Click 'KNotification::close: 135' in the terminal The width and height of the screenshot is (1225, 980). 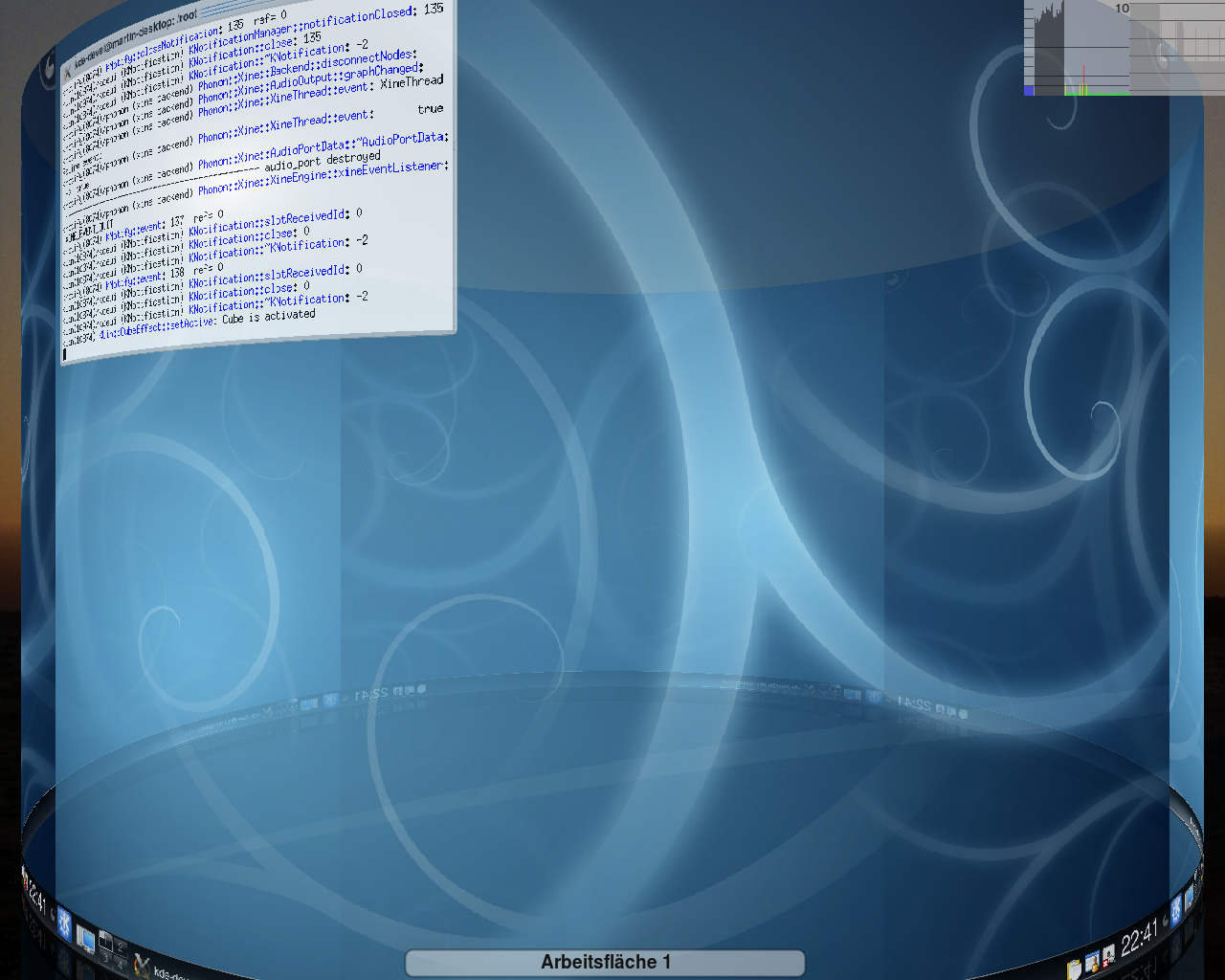tap(255, 49)
